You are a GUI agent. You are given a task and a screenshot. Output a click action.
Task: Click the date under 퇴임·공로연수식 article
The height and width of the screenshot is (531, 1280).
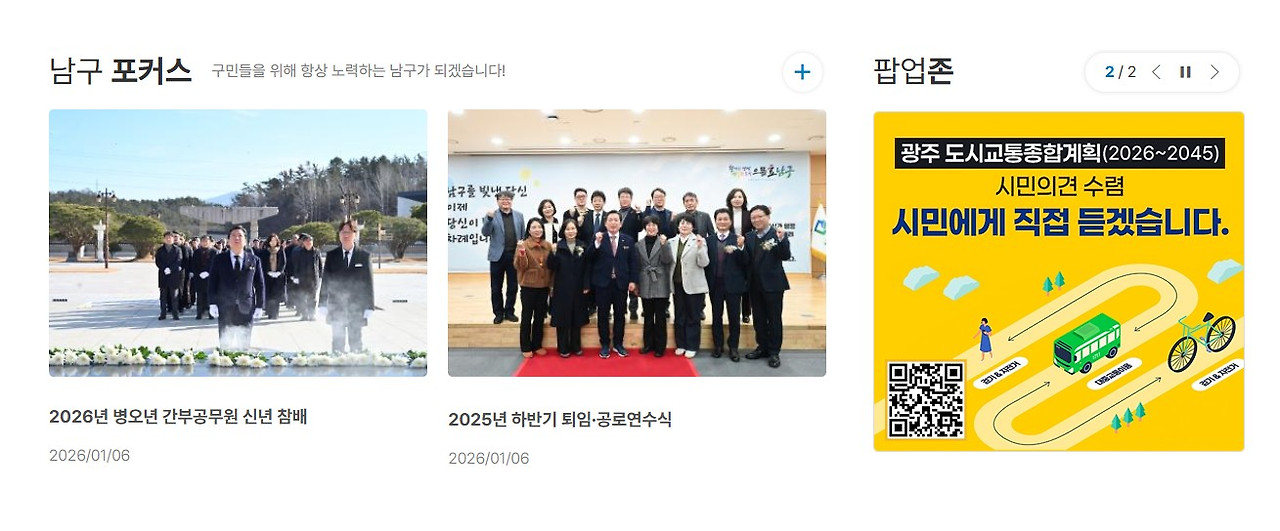pos(488,458)
